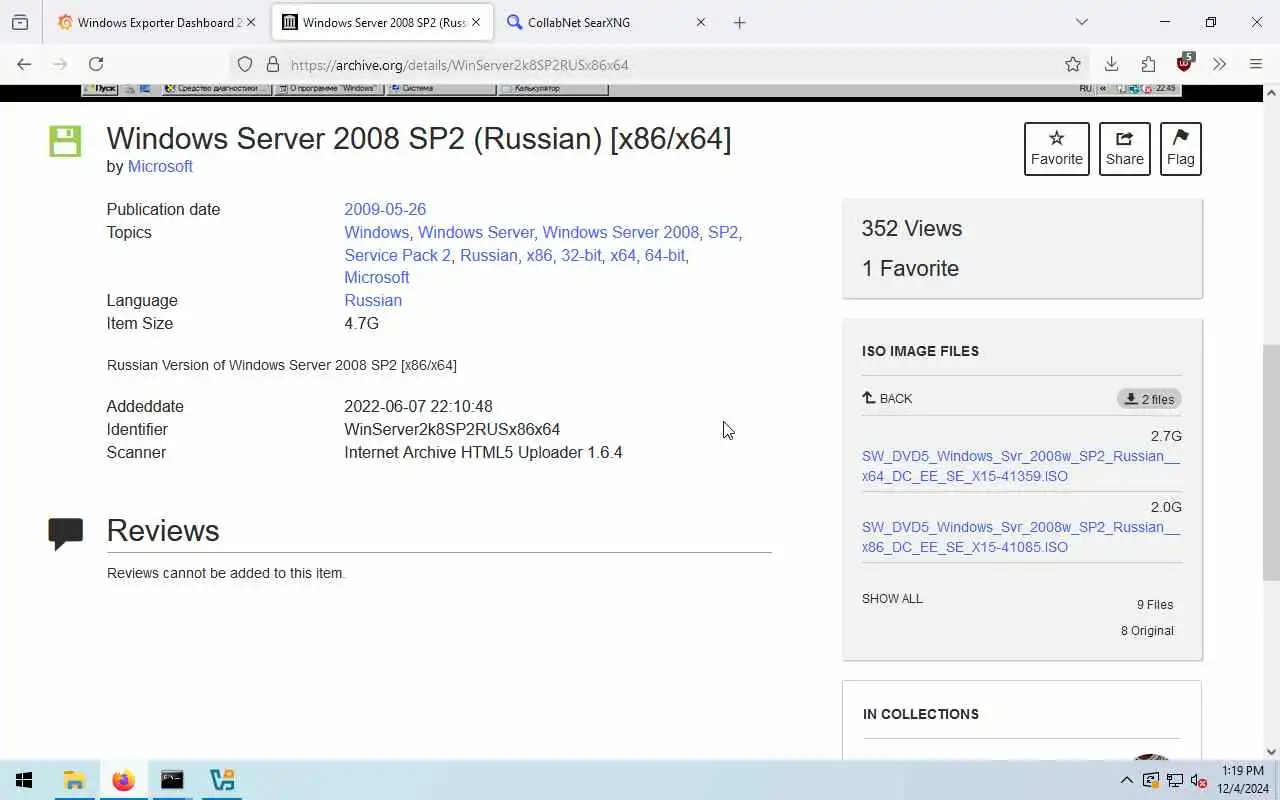Click the 352 Views text
The width and height of the screenshot is (1280, 800).
pyautogui.click(x=912, y=228)
